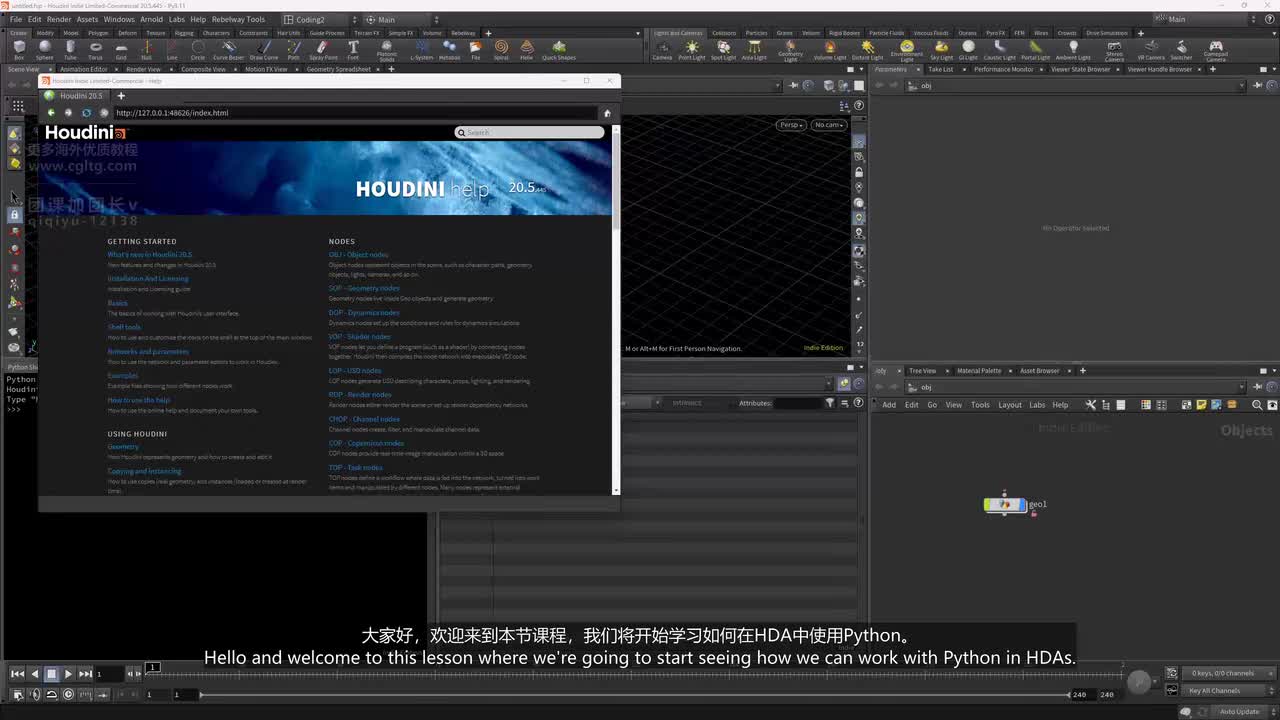
Task: Select the File shelf tool
Action: point(475,48)
